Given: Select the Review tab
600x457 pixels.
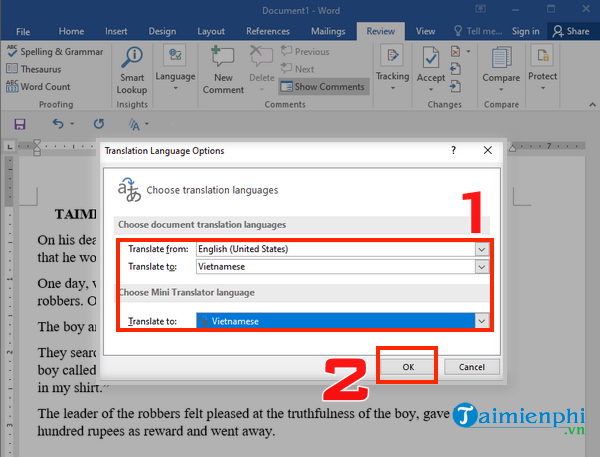Looking at the screenshot, I should (380, 31).
